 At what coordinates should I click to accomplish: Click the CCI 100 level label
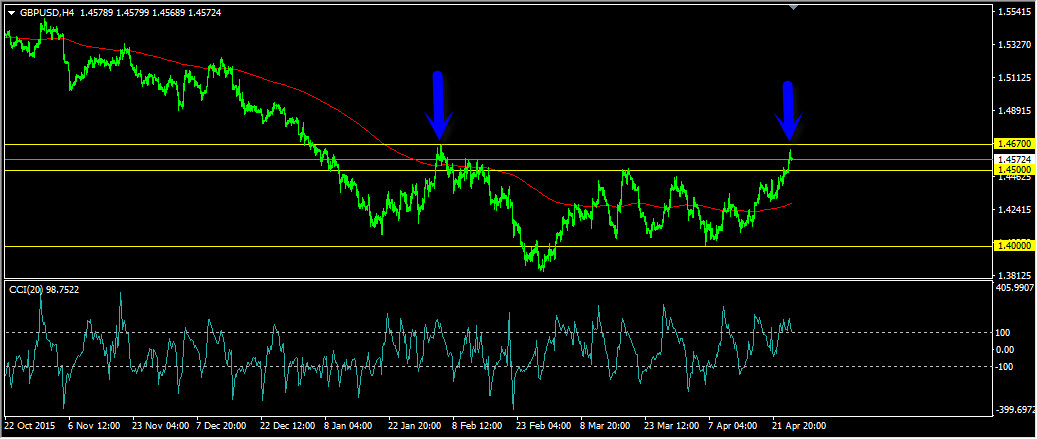pyautogui.click(x=1002, y=333)
